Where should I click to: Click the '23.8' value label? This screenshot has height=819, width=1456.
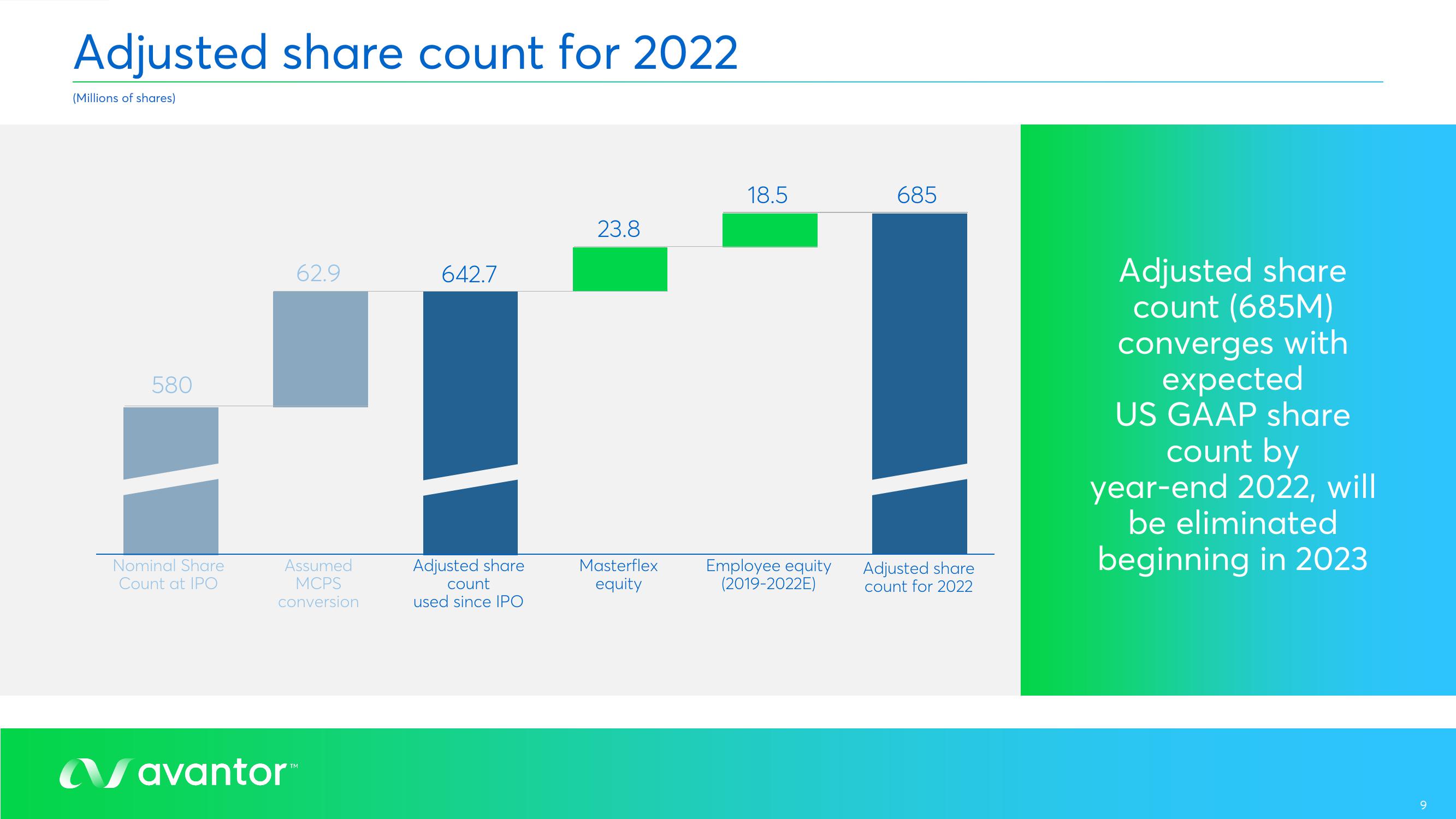(619, 229)
